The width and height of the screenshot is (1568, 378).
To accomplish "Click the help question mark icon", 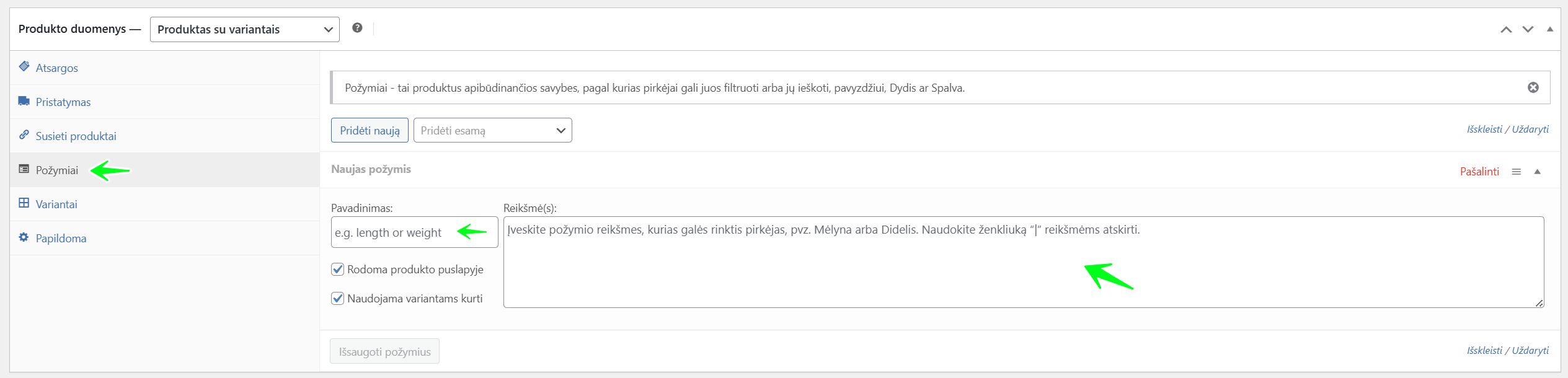I will click(357, 28).
